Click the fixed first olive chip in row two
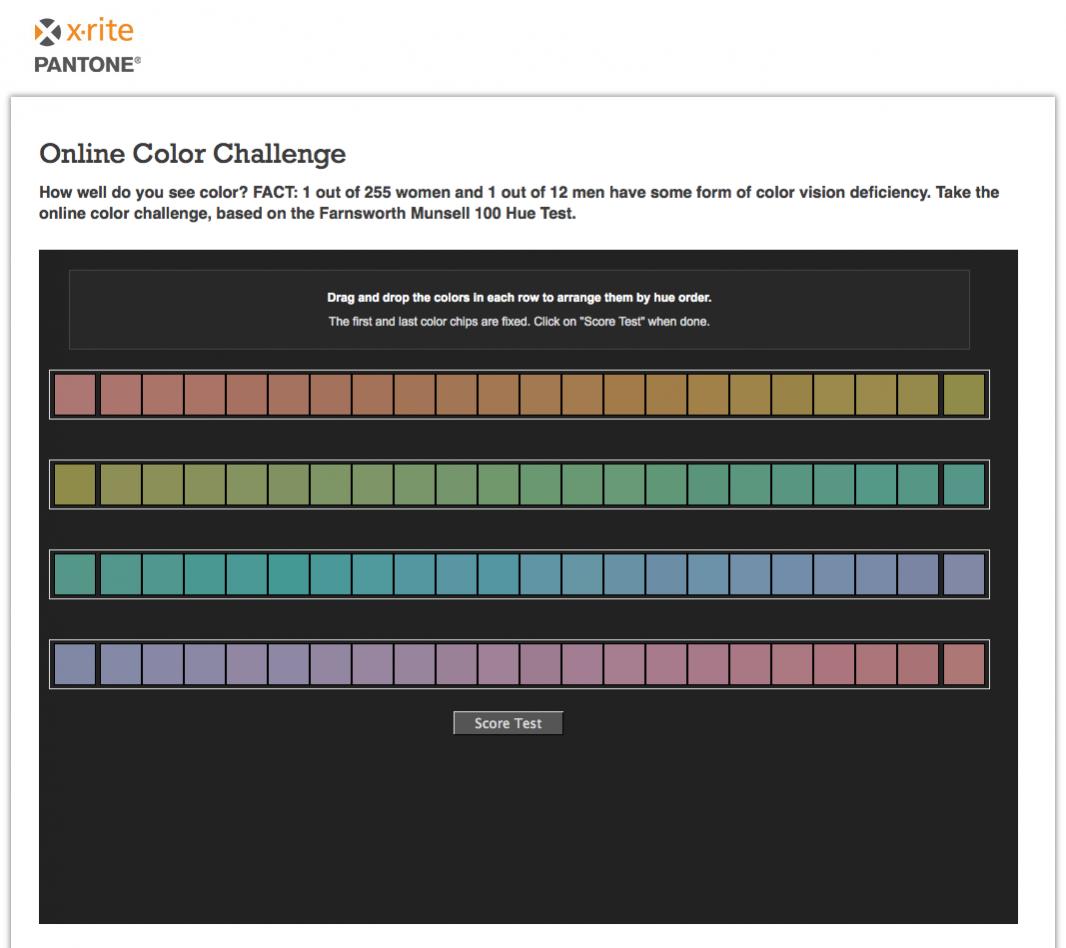The height and width of the screenshot is (948, 1066). [x=75, y=485]
